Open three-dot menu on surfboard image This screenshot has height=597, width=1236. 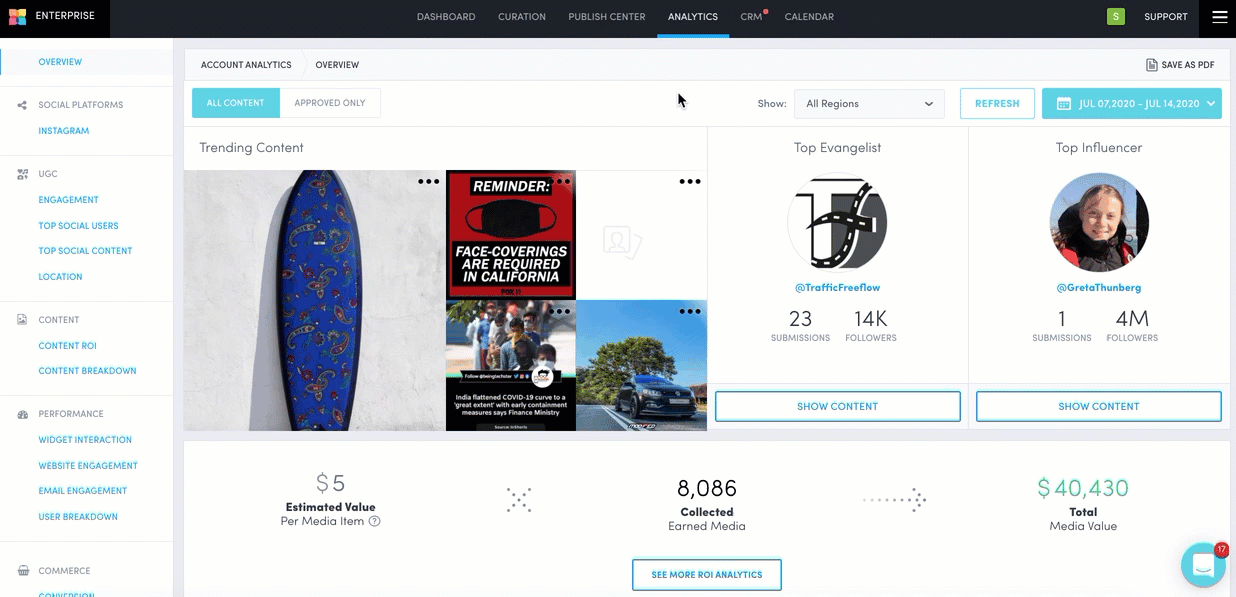point(428,182)
